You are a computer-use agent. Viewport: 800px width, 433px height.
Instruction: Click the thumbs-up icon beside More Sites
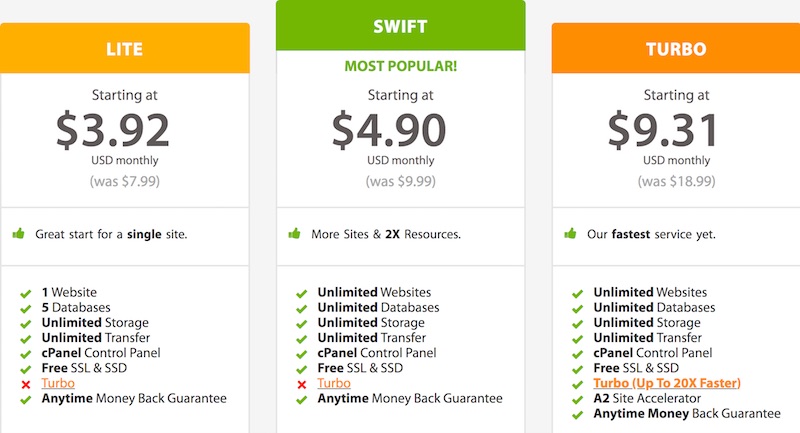click(294, 234)
